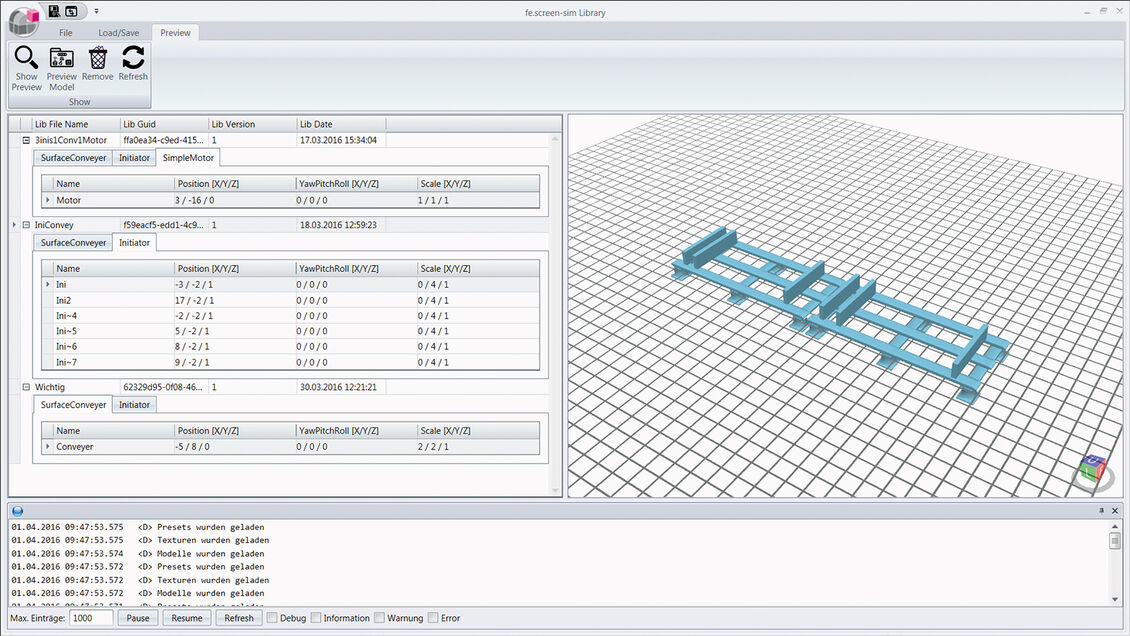Select the Ini2 row
The height and width of the screenshot is (636, 1130).
pos(290,300)
